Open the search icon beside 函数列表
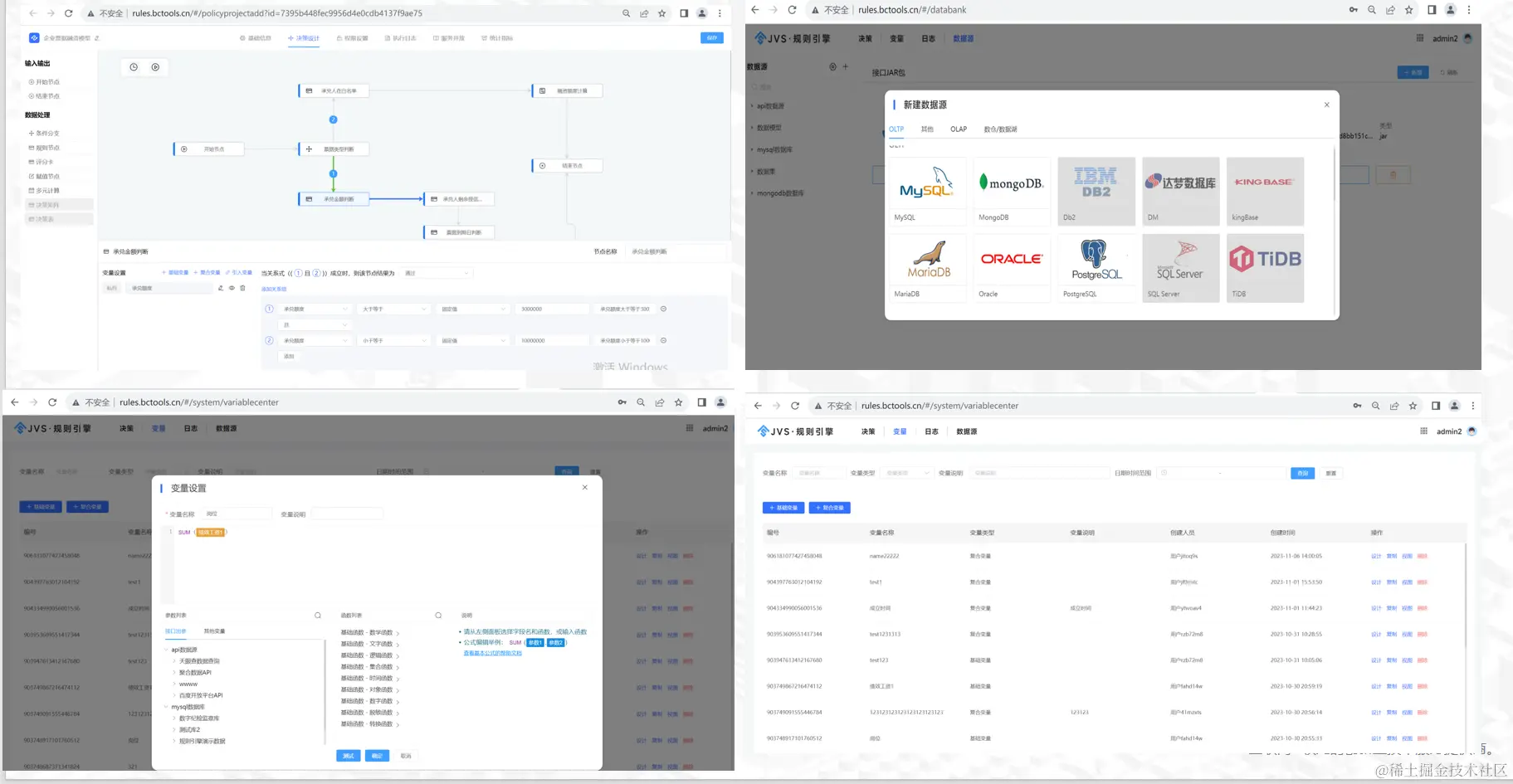The image size is (1513, 784). pos(438,616)
